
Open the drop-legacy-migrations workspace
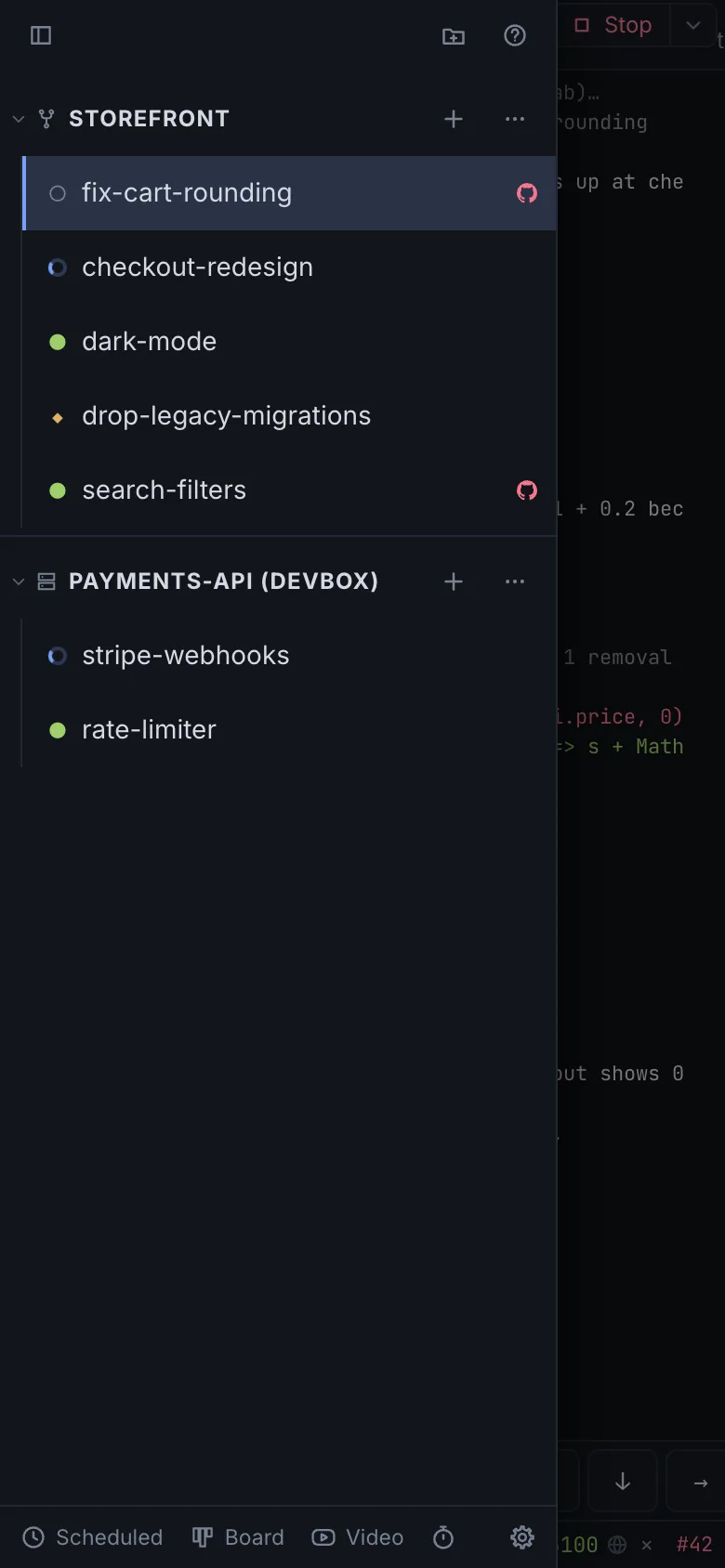(289, 416)
